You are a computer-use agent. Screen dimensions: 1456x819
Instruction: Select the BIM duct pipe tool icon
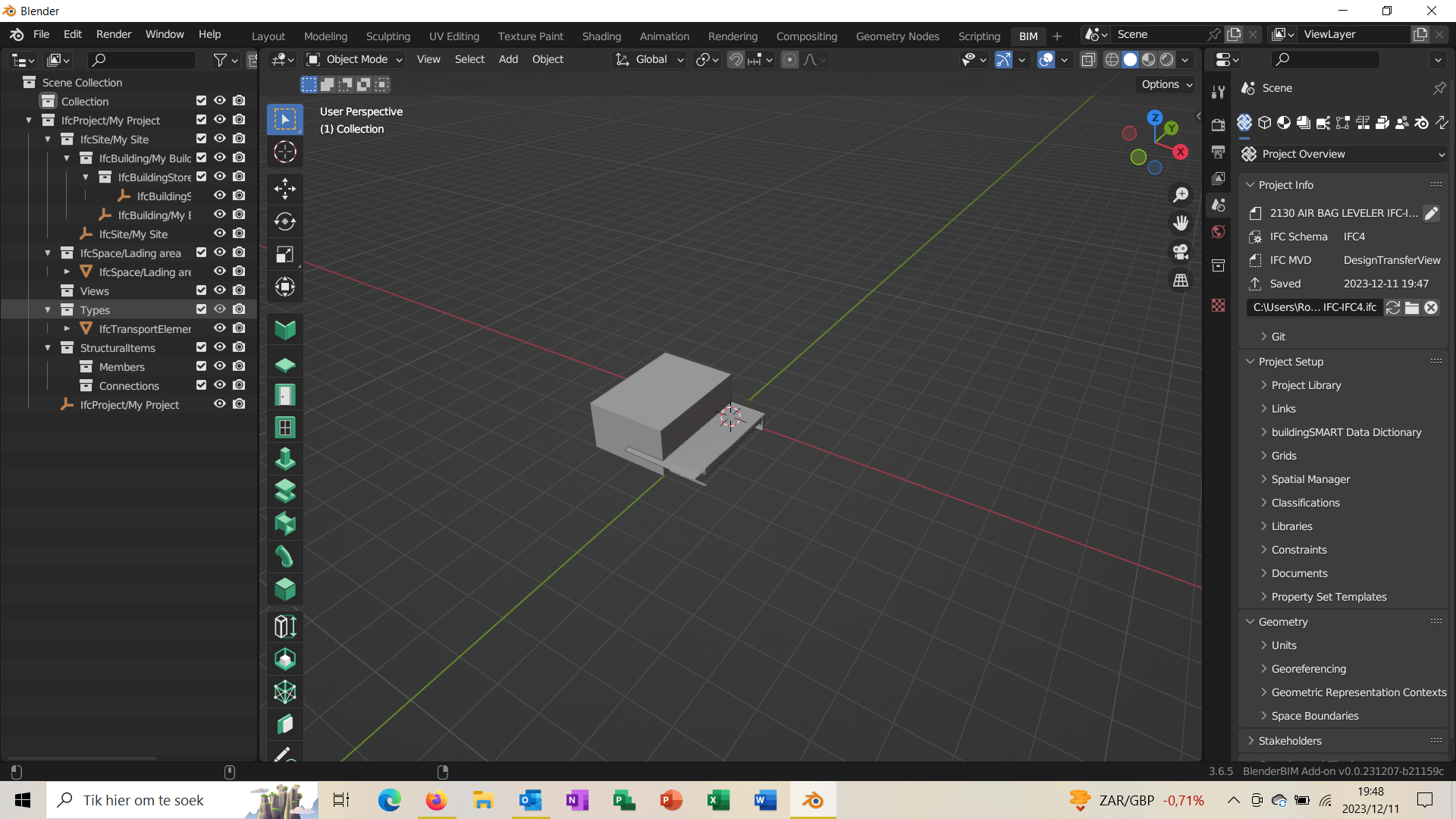point(285,557)
